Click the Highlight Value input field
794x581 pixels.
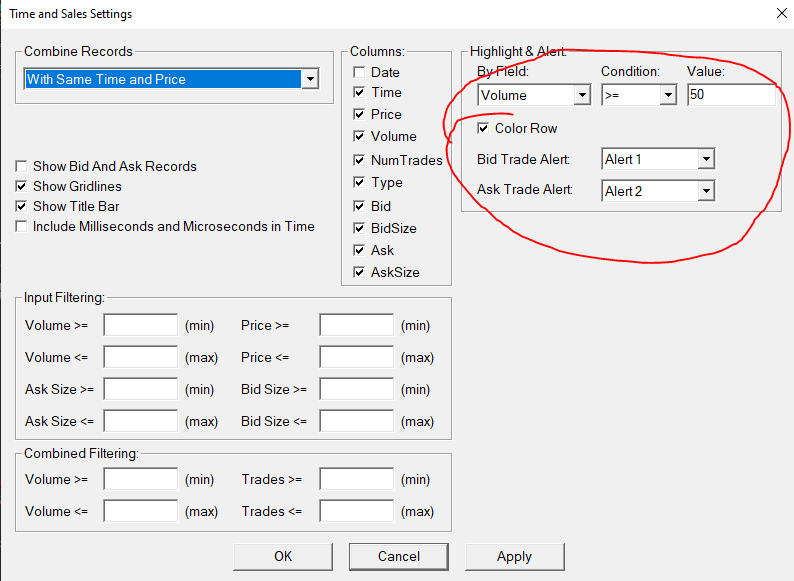click(x=731, y=95)
